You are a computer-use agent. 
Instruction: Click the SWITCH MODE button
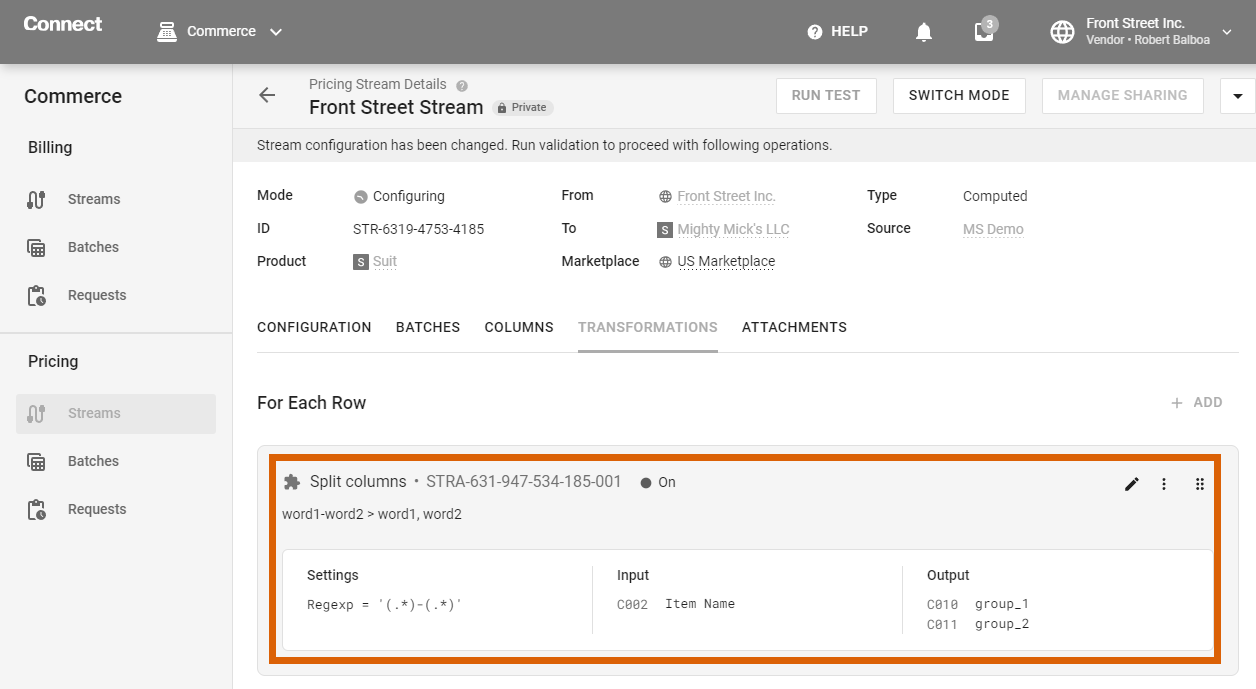click(959, 95)
